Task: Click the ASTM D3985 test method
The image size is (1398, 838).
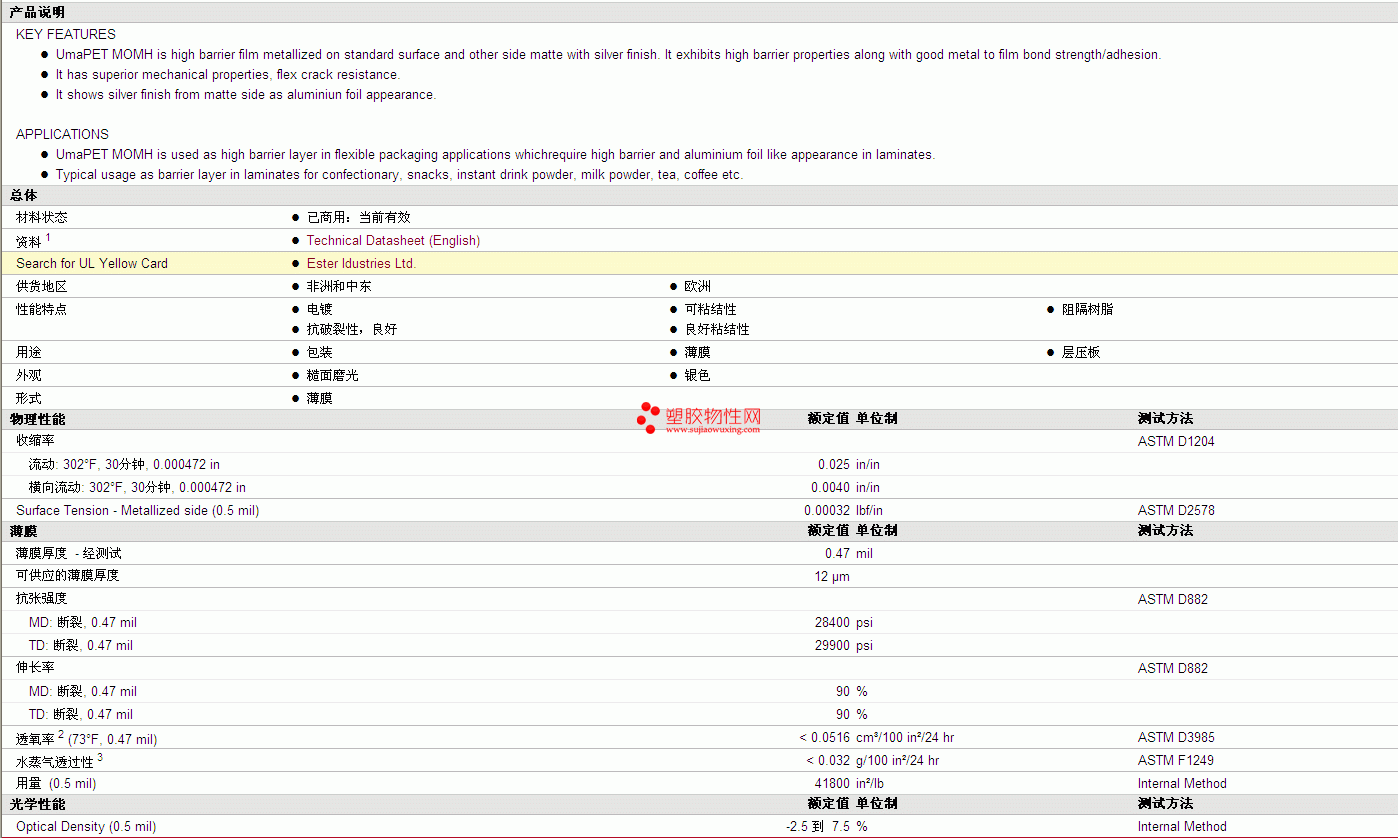Action: point(1176,738)
